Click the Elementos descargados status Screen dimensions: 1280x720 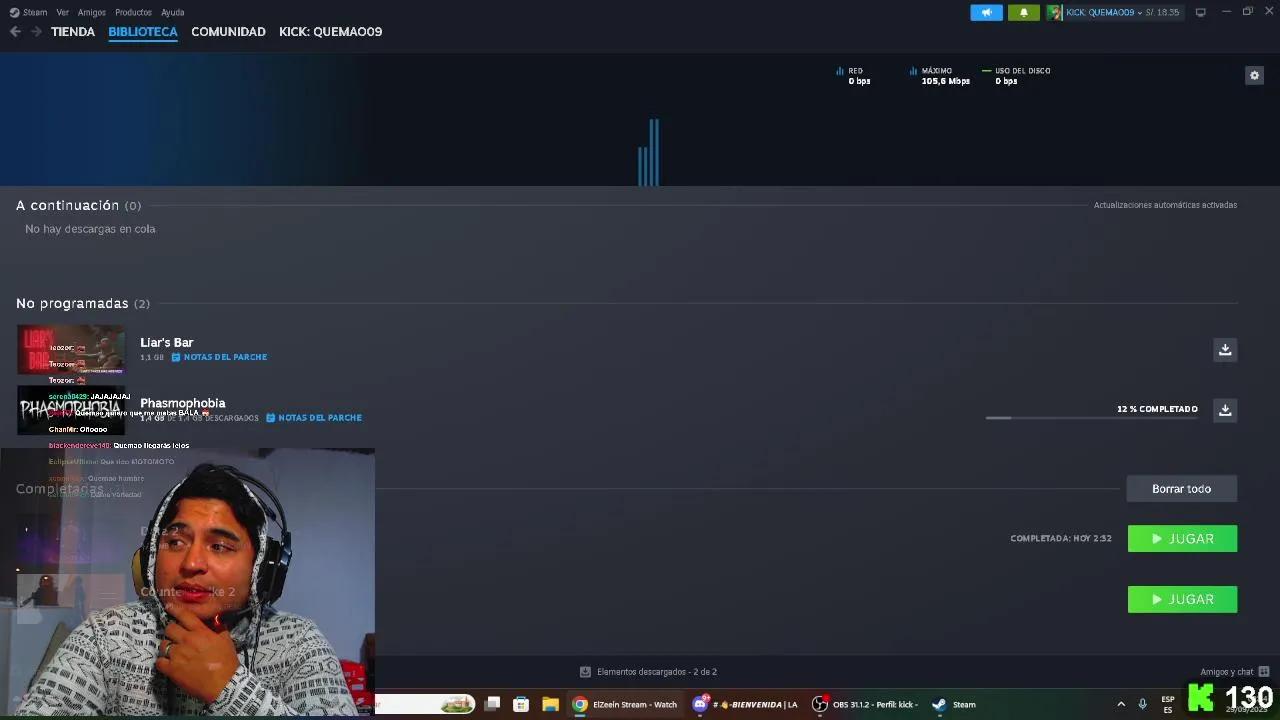[x=648, y=672]
